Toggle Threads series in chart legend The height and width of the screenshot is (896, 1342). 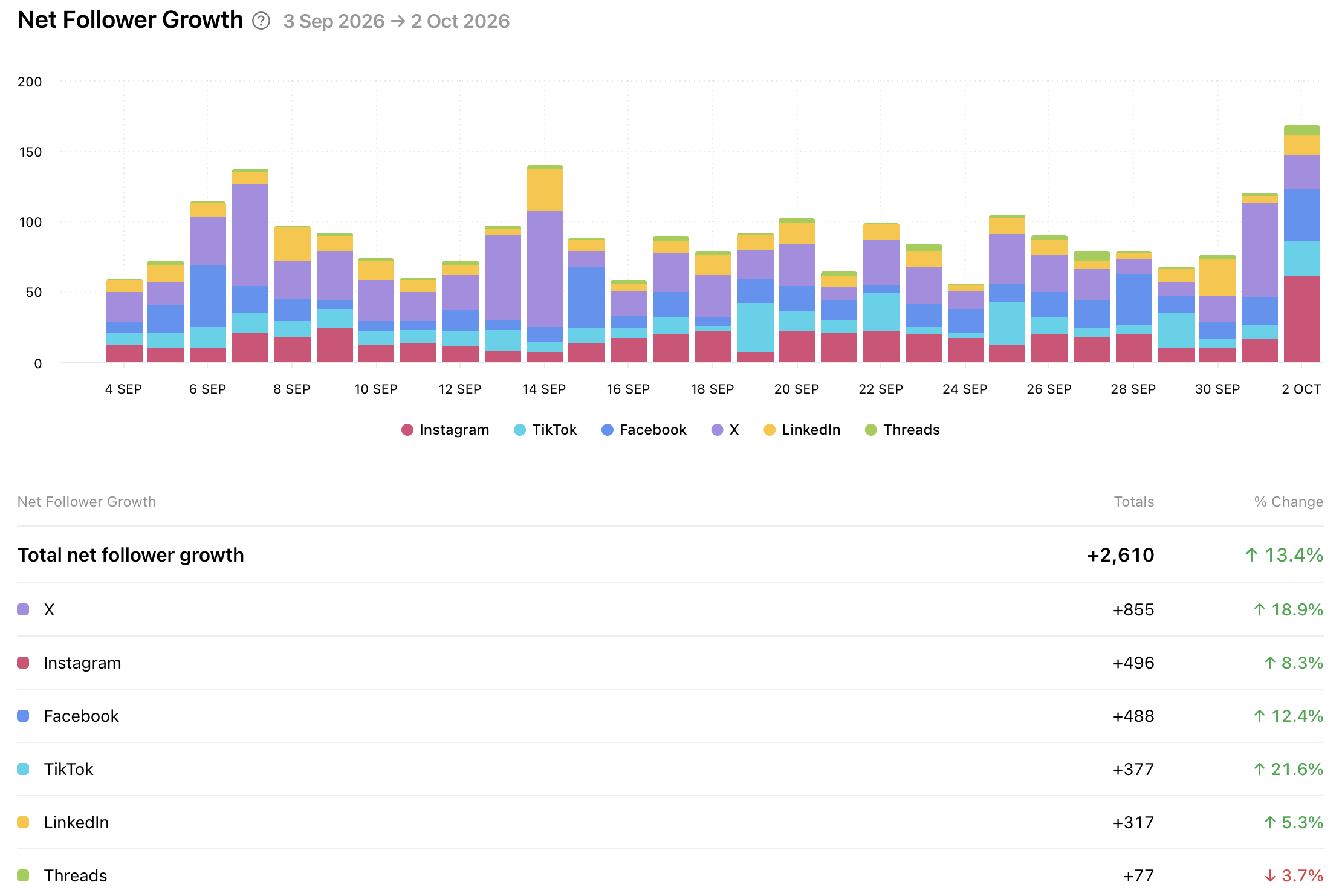[902, 430]
